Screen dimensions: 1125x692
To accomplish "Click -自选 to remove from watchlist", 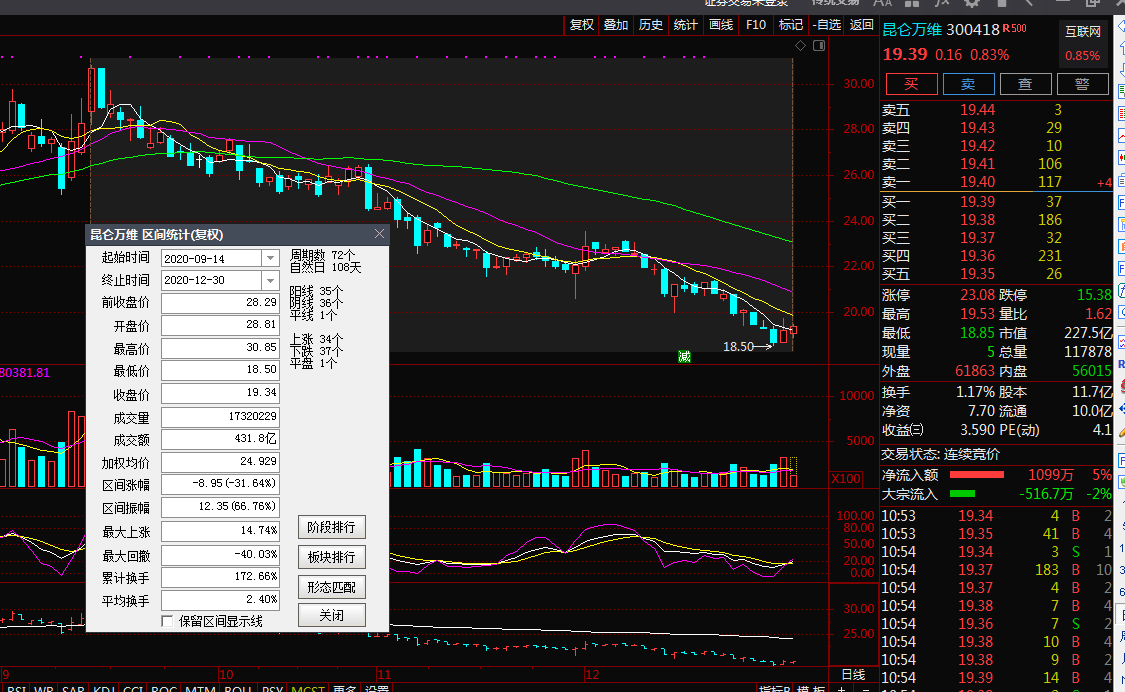I will [827, 25].
